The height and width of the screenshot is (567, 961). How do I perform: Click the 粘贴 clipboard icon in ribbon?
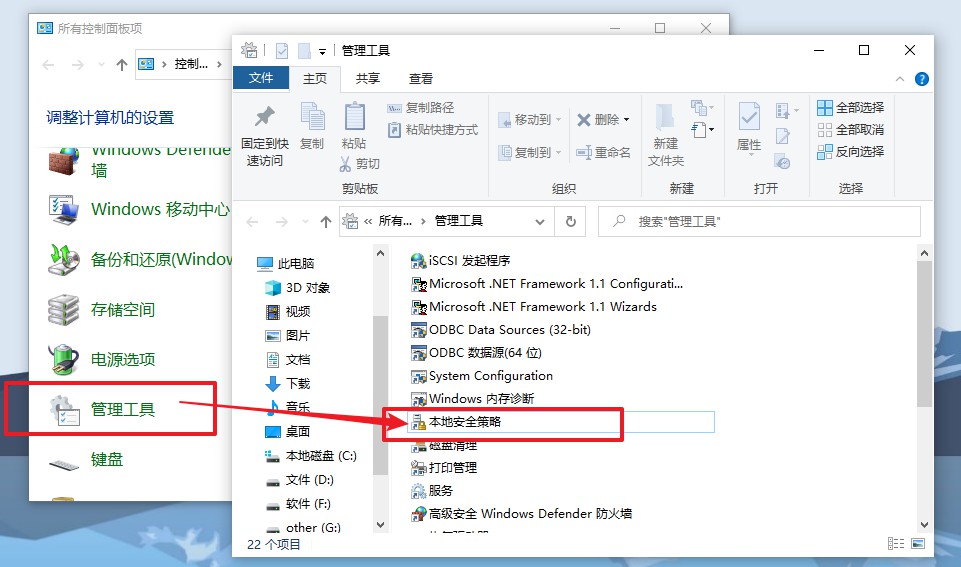[x=354, y=118]
